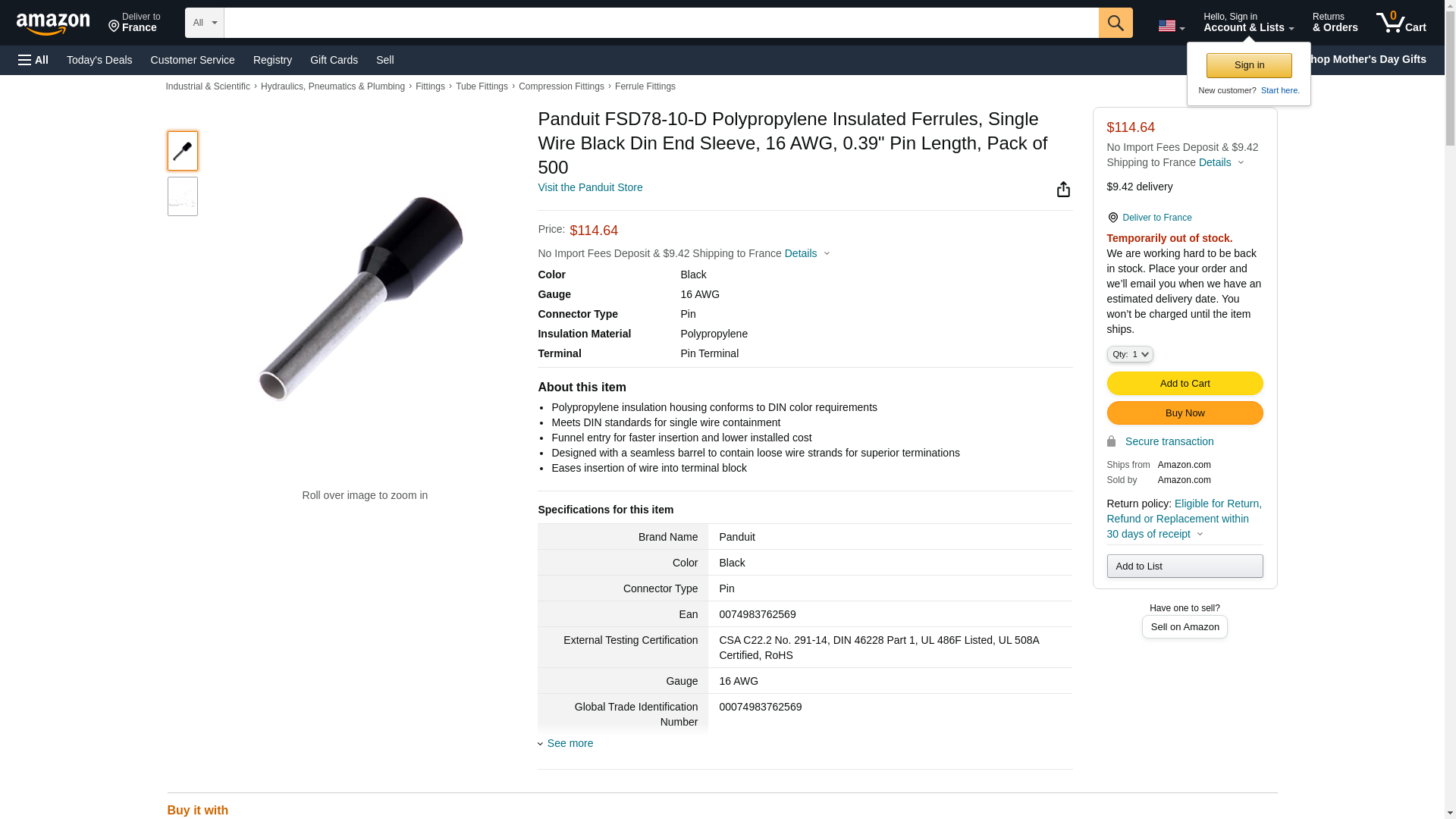Open Gift Cards in navigation bar
The height and width of the screenshot is (819, 1456).
(x=334, y=60)
